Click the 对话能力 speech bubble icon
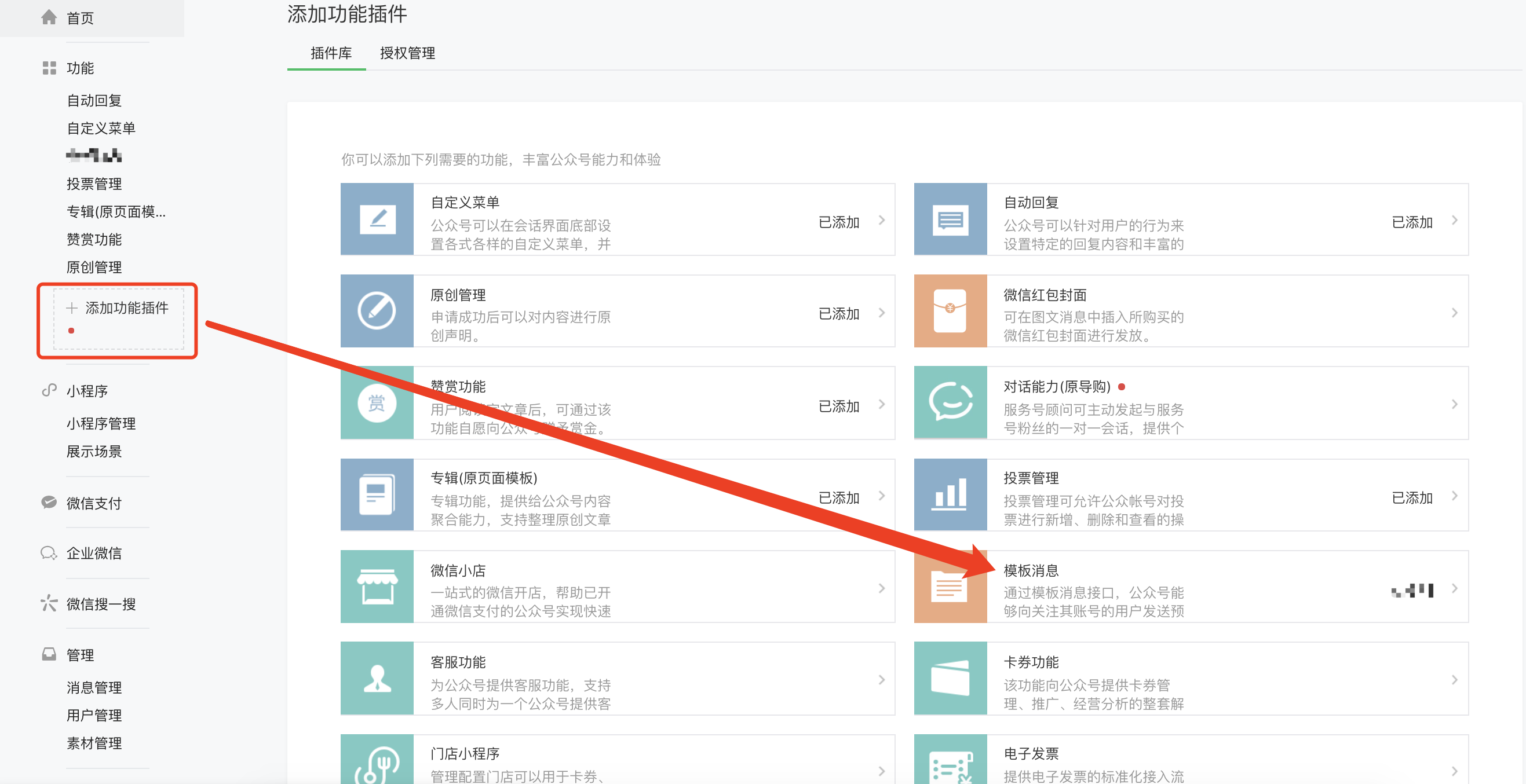 [x=950, y=403]
